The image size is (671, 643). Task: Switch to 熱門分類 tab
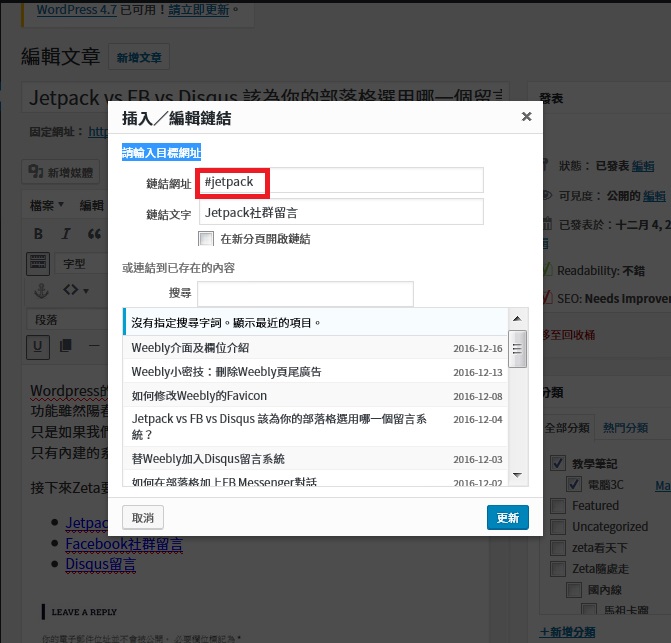point(626,427)
